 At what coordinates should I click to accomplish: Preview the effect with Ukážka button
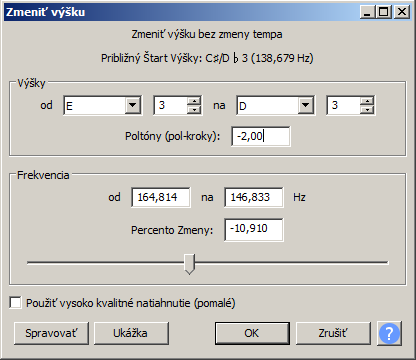click(x=131, y=333)
